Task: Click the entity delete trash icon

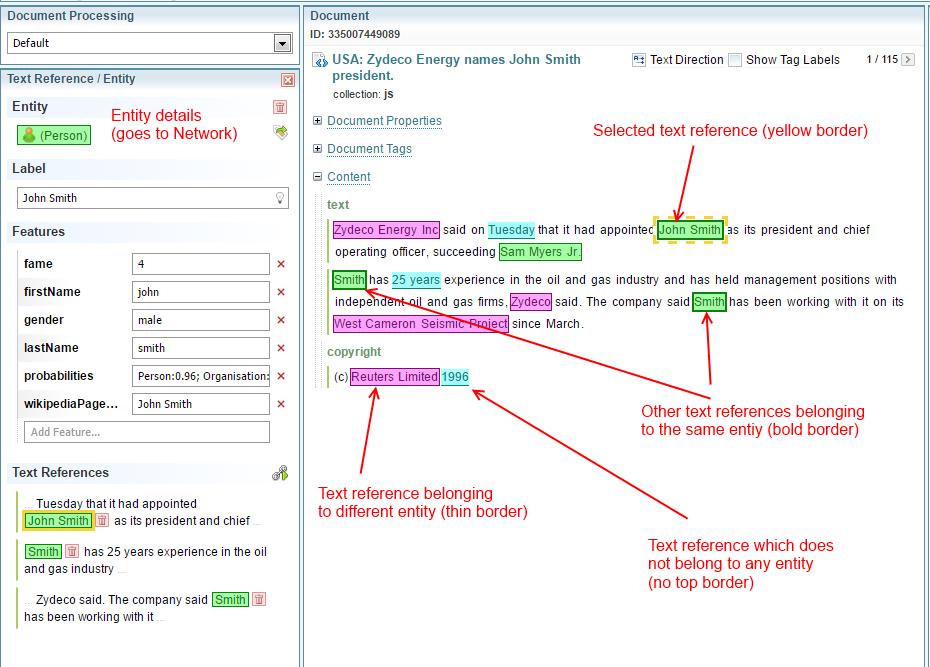Action: [x=280, y=107]
